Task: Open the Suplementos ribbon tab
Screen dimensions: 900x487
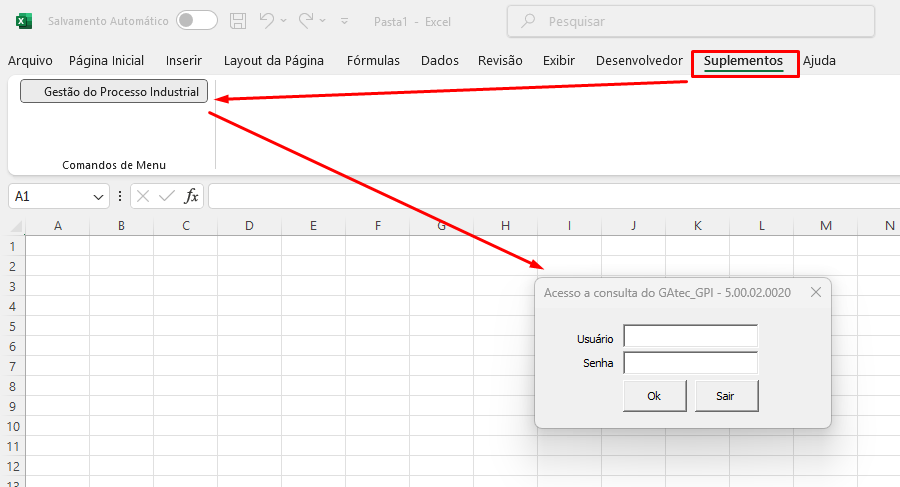Action: (743, 61)
